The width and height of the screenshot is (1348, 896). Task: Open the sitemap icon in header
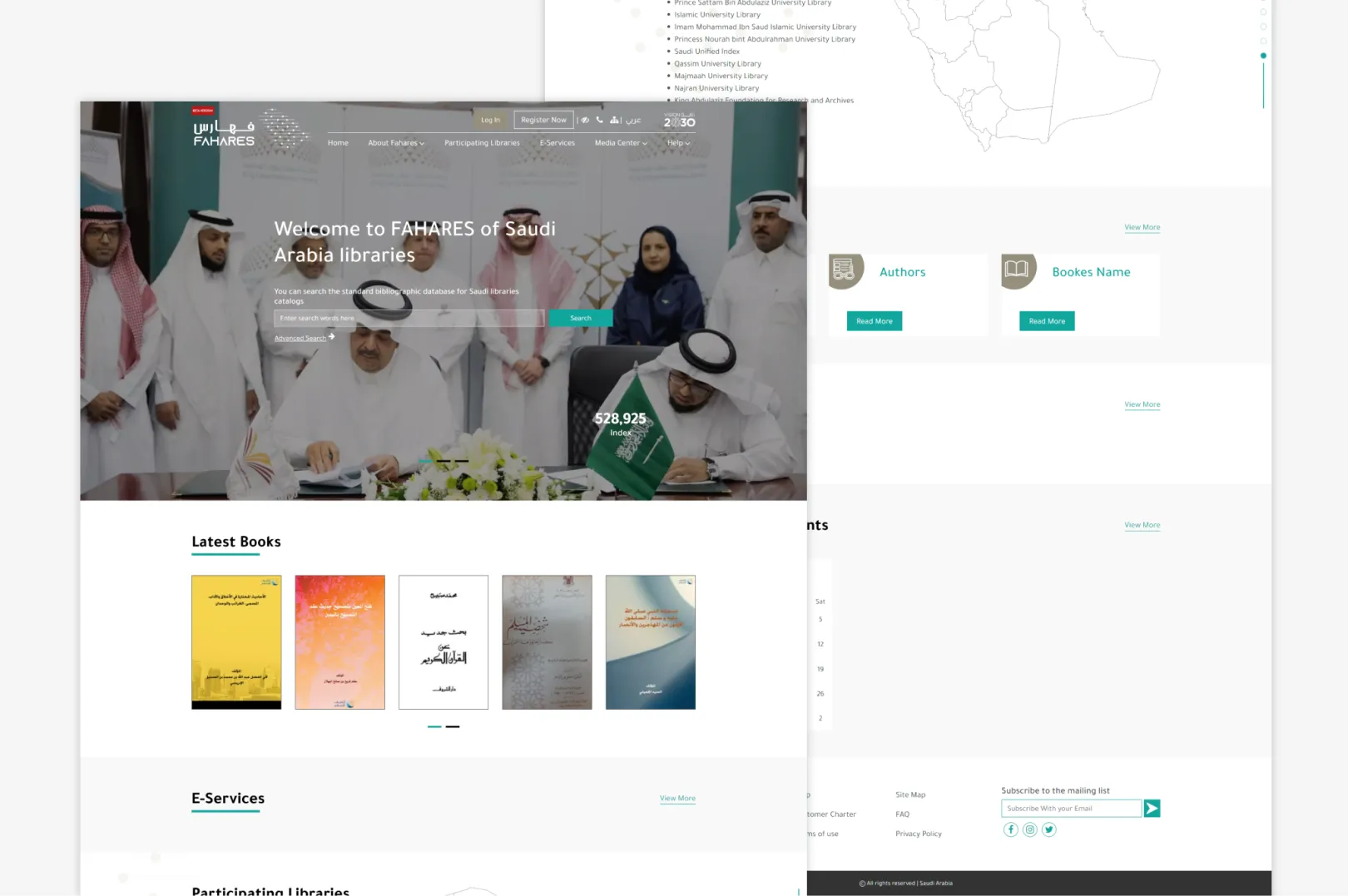tap(615, 120)
